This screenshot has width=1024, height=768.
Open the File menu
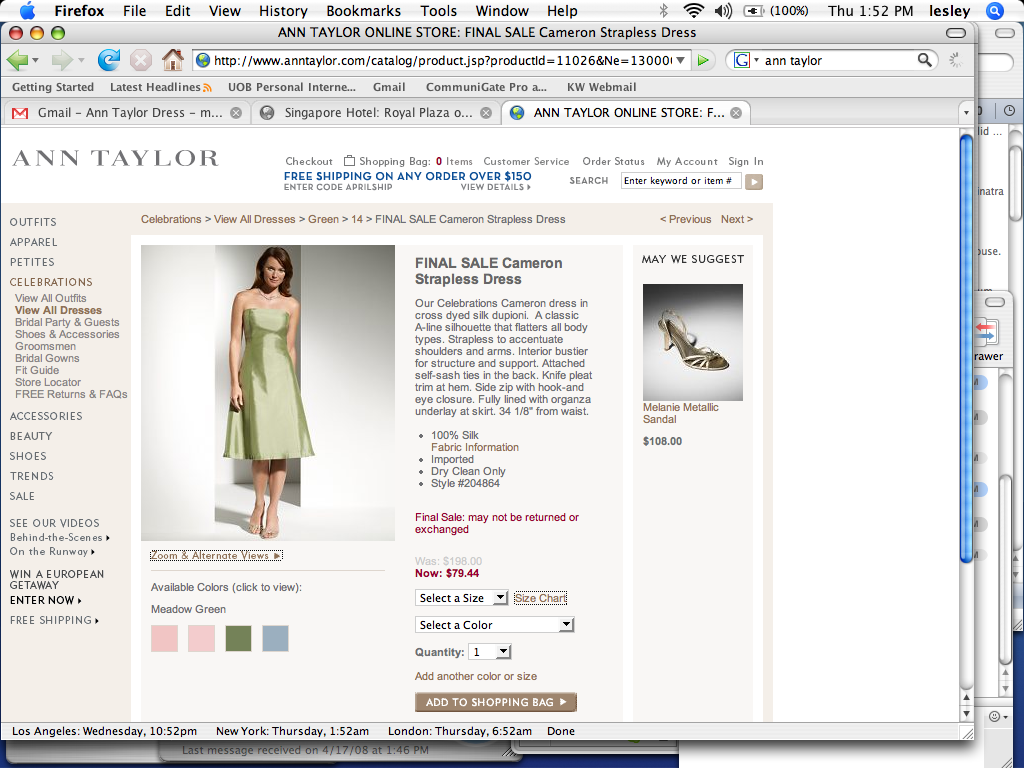point(135,11)
